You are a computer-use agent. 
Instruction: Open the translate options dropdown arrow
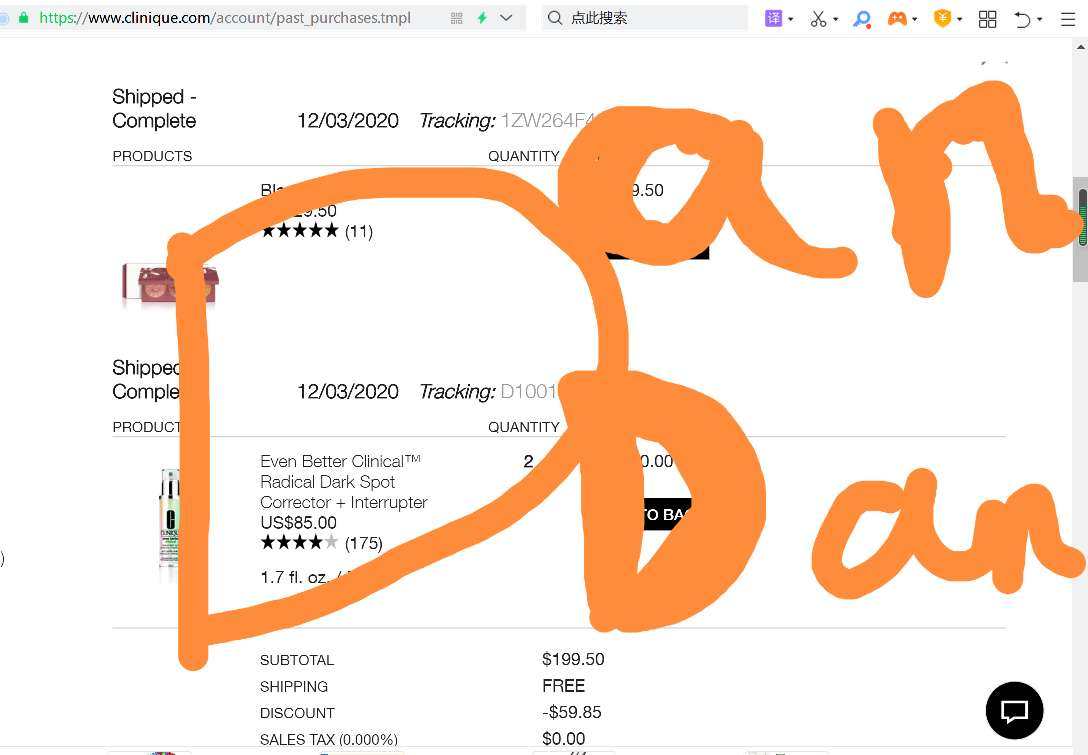[x=791, y=19]
